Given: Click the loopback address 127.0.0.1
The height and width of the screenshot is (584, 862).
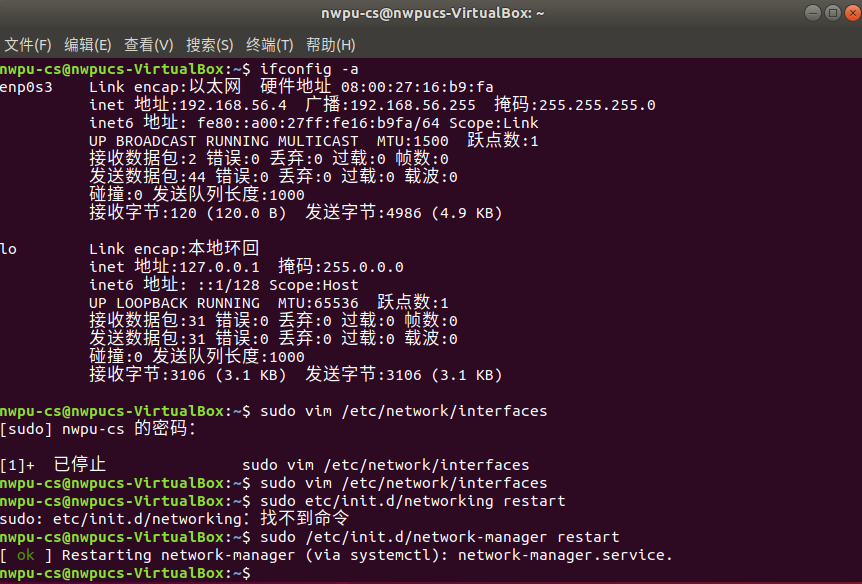Looking at the screenshot, I should 219,267.
